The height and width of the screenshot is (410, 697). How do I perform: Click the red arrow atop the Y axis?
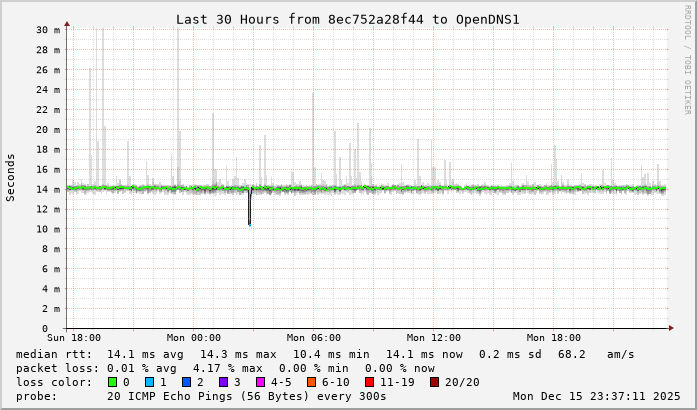[67, 22]
